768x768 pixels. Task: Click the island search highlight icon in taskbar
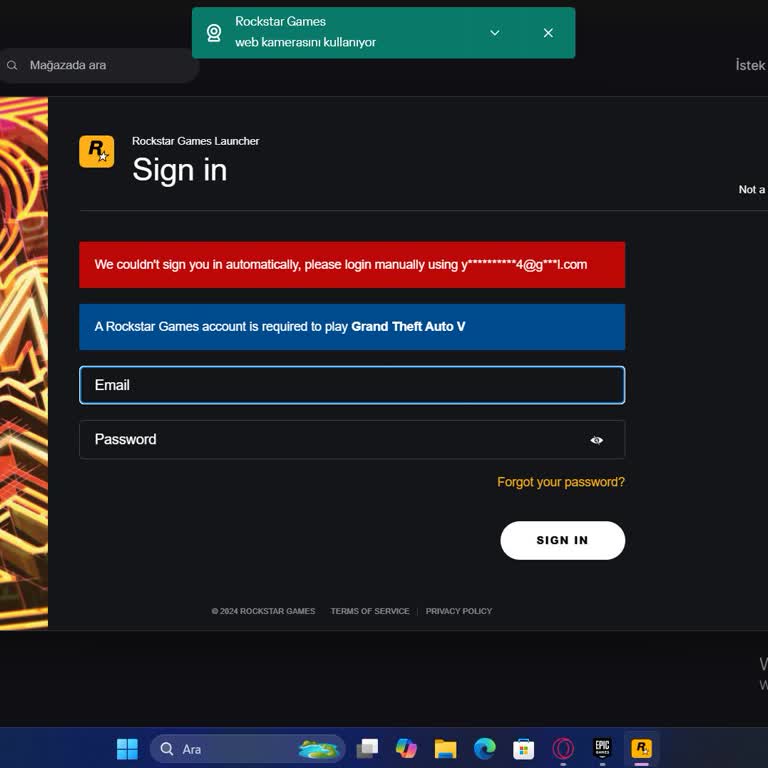318,749
